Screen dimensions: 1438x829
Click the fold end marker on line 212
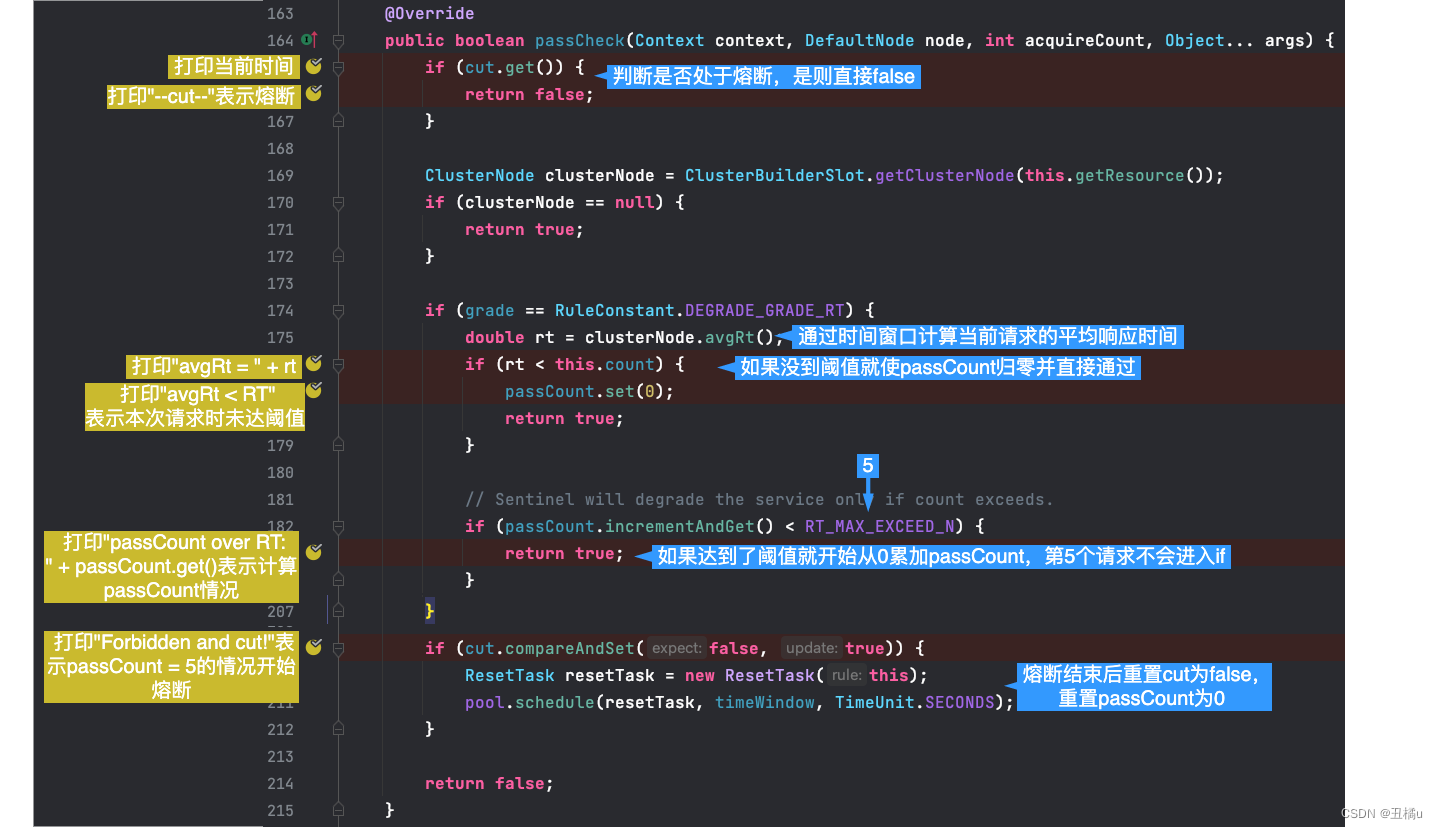coord(338,729)
